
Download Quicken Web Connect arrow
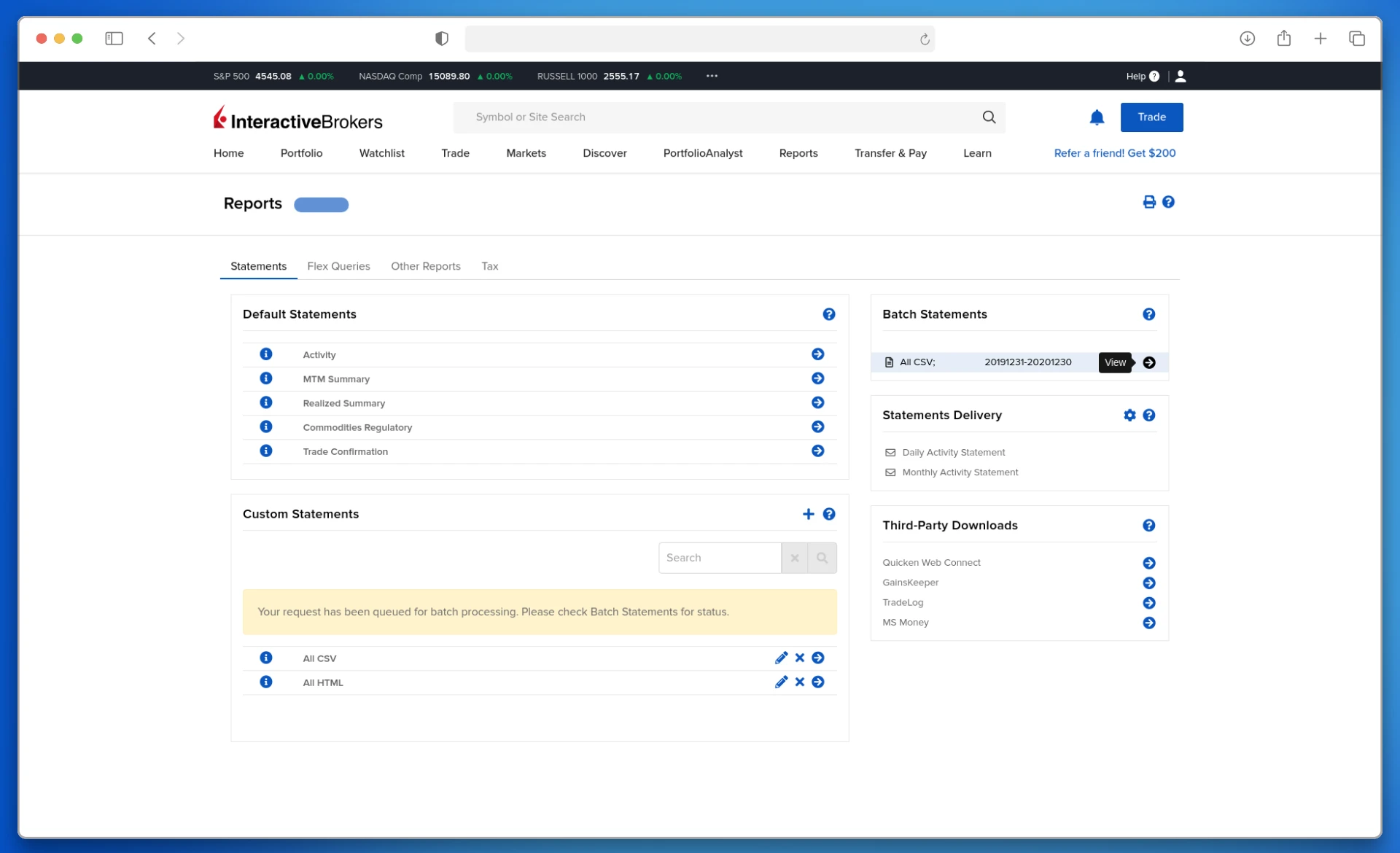pos(1148,563)
